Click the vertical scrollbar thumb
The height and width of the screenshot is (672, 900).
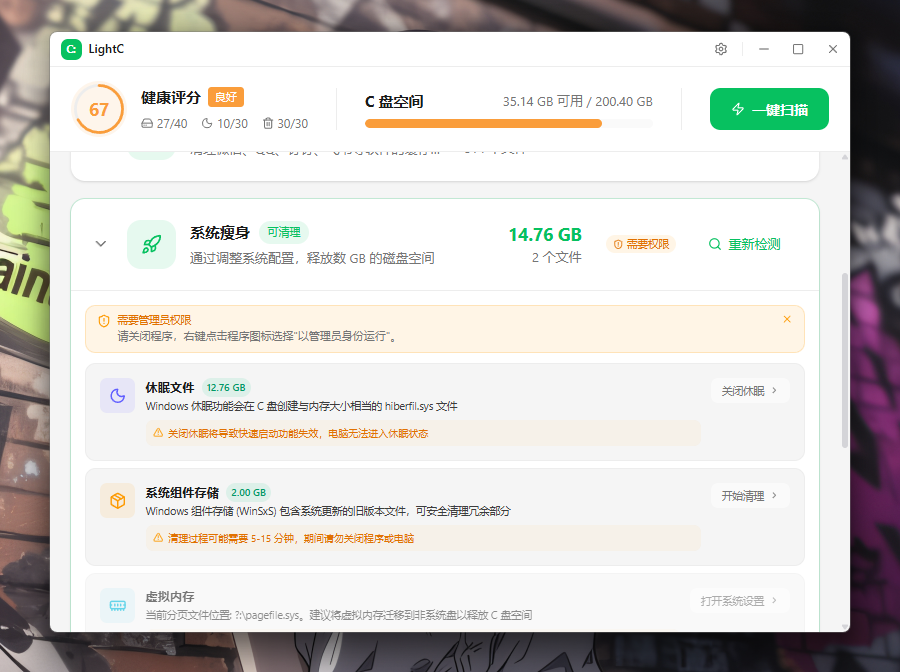click(x=844, y=360)
